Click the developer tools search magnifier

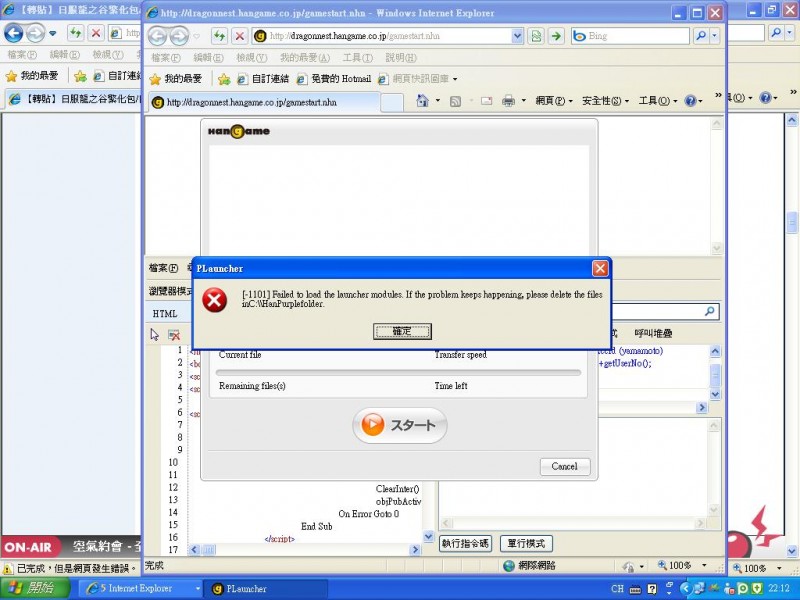pos(709,311)
